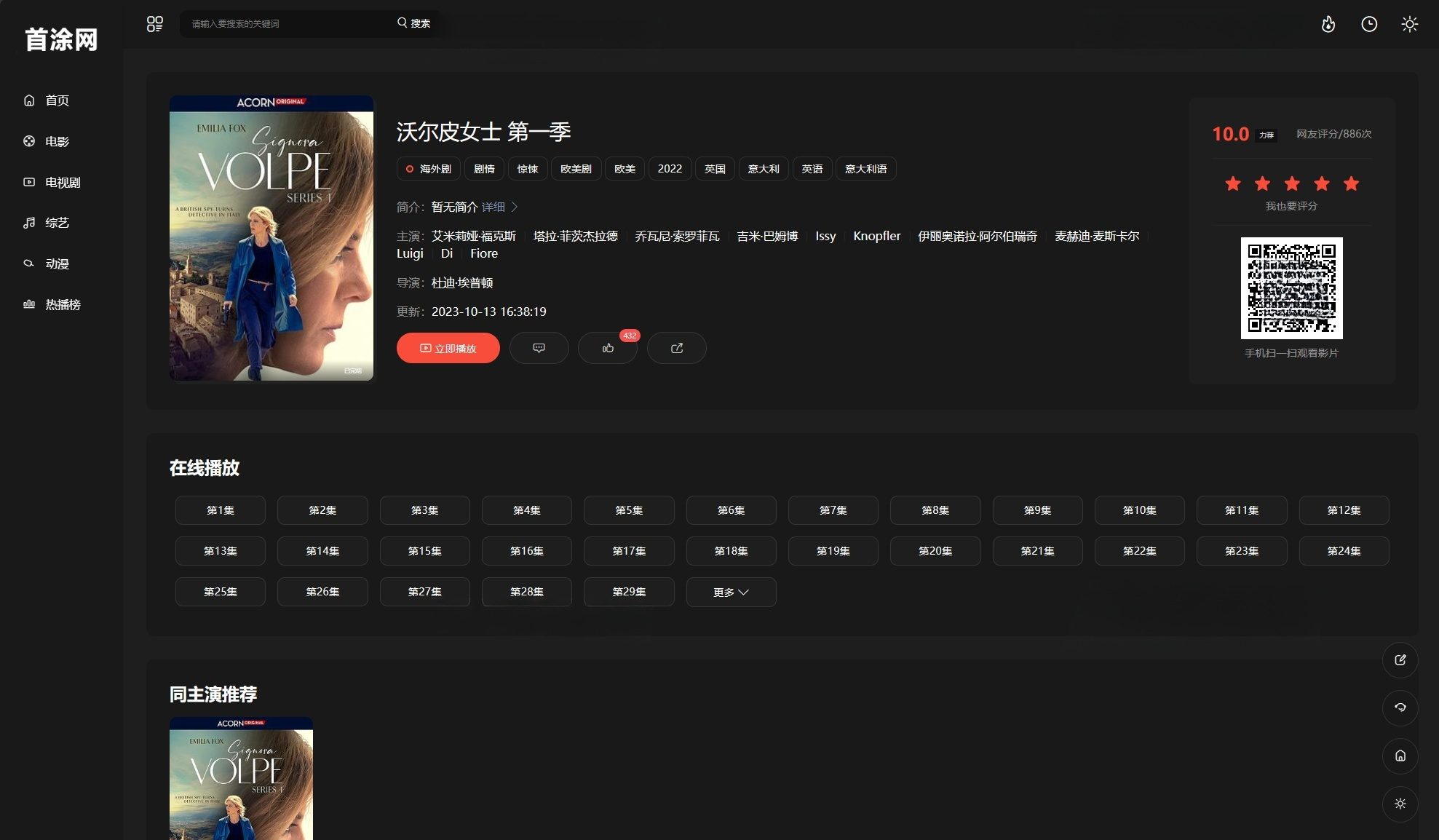Navigate to 电影 in the sidebar
Image resolution: width=1439 pixels, height=840 pixels.
(57, 141)
